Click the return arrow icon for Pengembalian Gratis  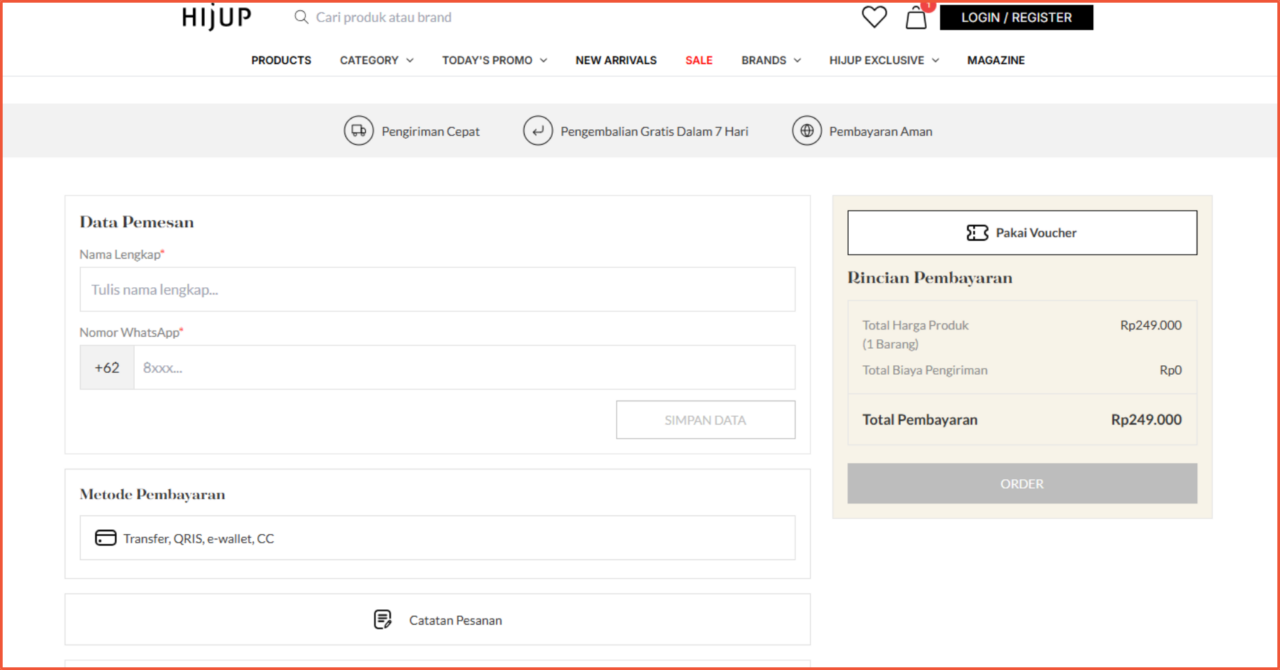(x=538, y=131)
